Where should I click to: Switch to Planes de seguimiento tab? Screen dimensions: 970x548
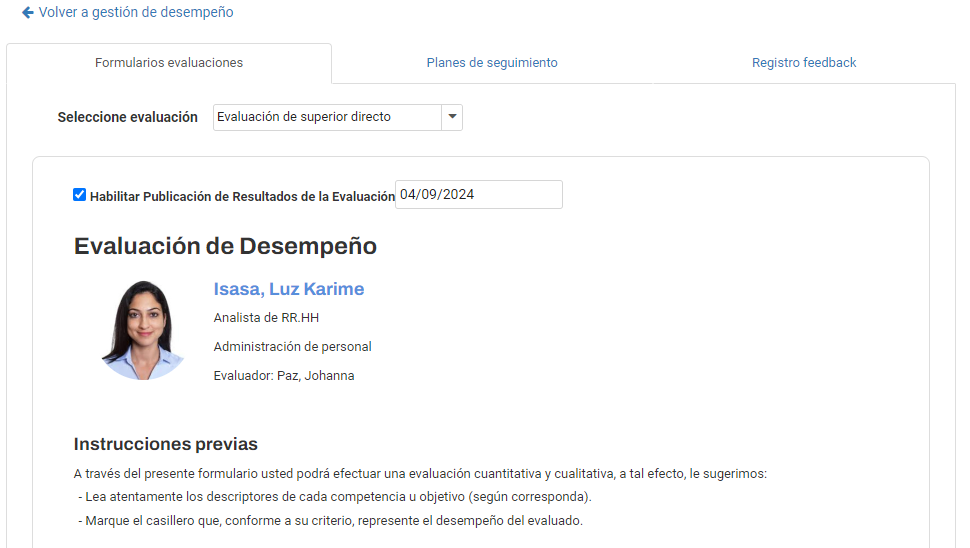click(492, 62)
